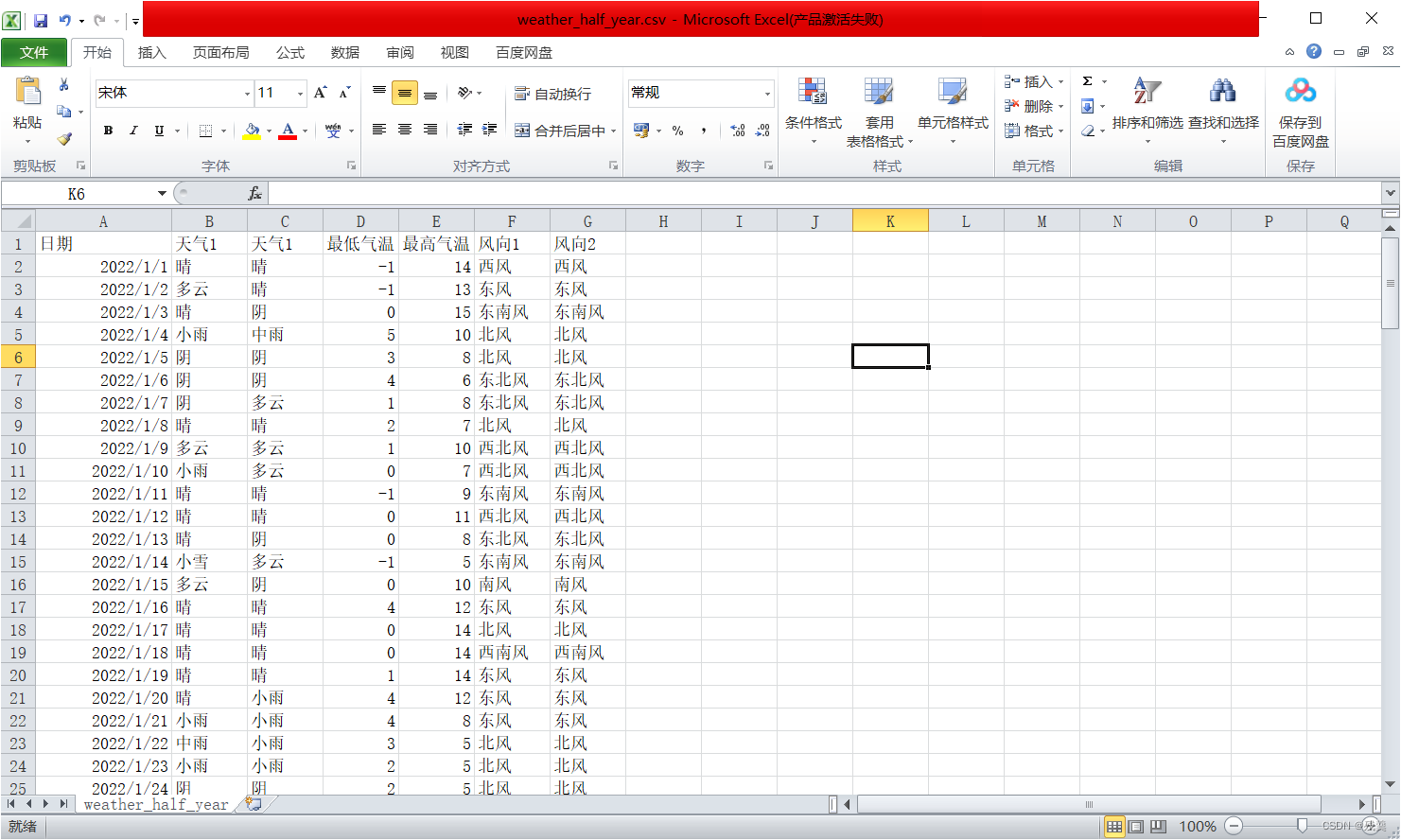Click the Align Text Right icon

point(430,130)
